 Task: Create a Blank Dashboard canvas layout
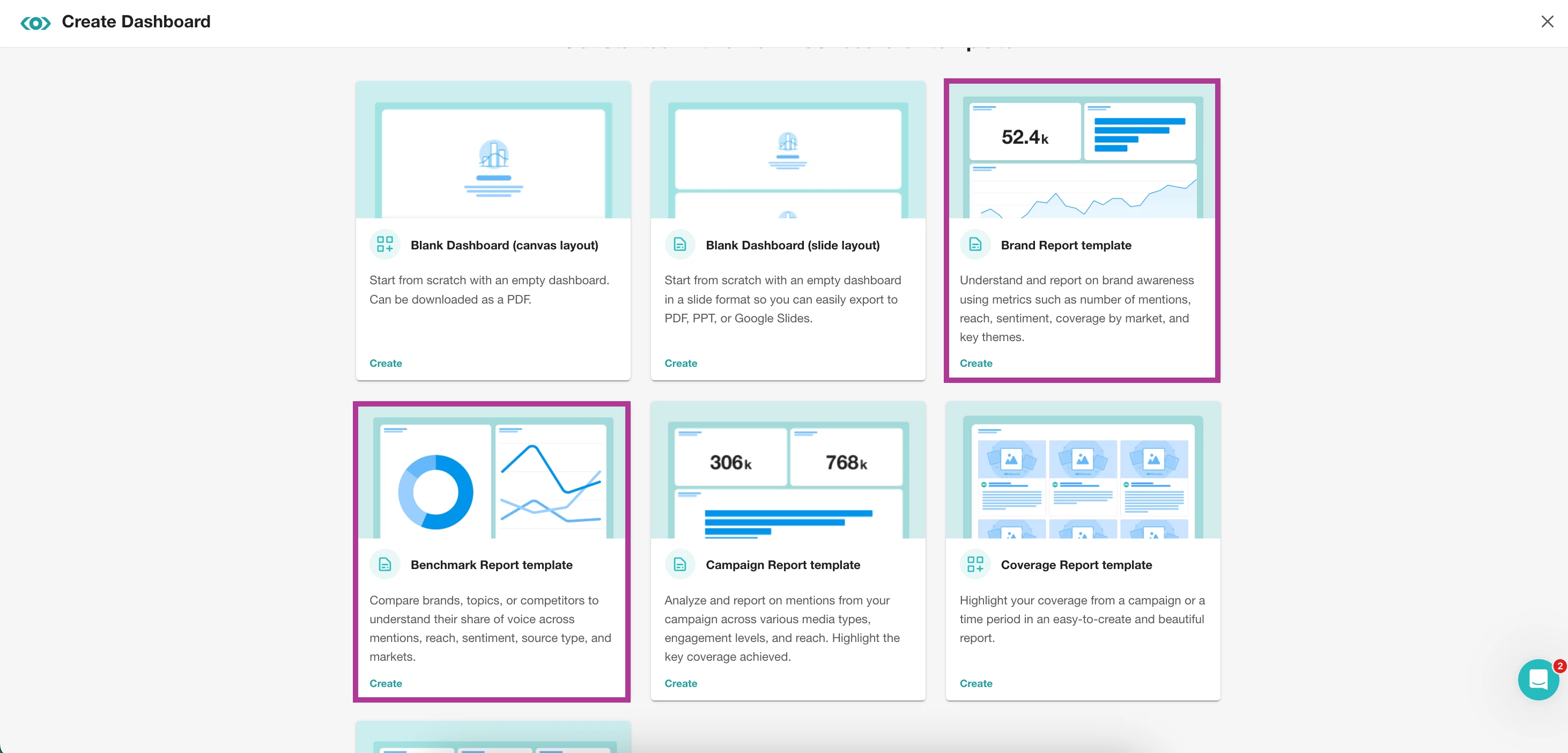(386, 363)
